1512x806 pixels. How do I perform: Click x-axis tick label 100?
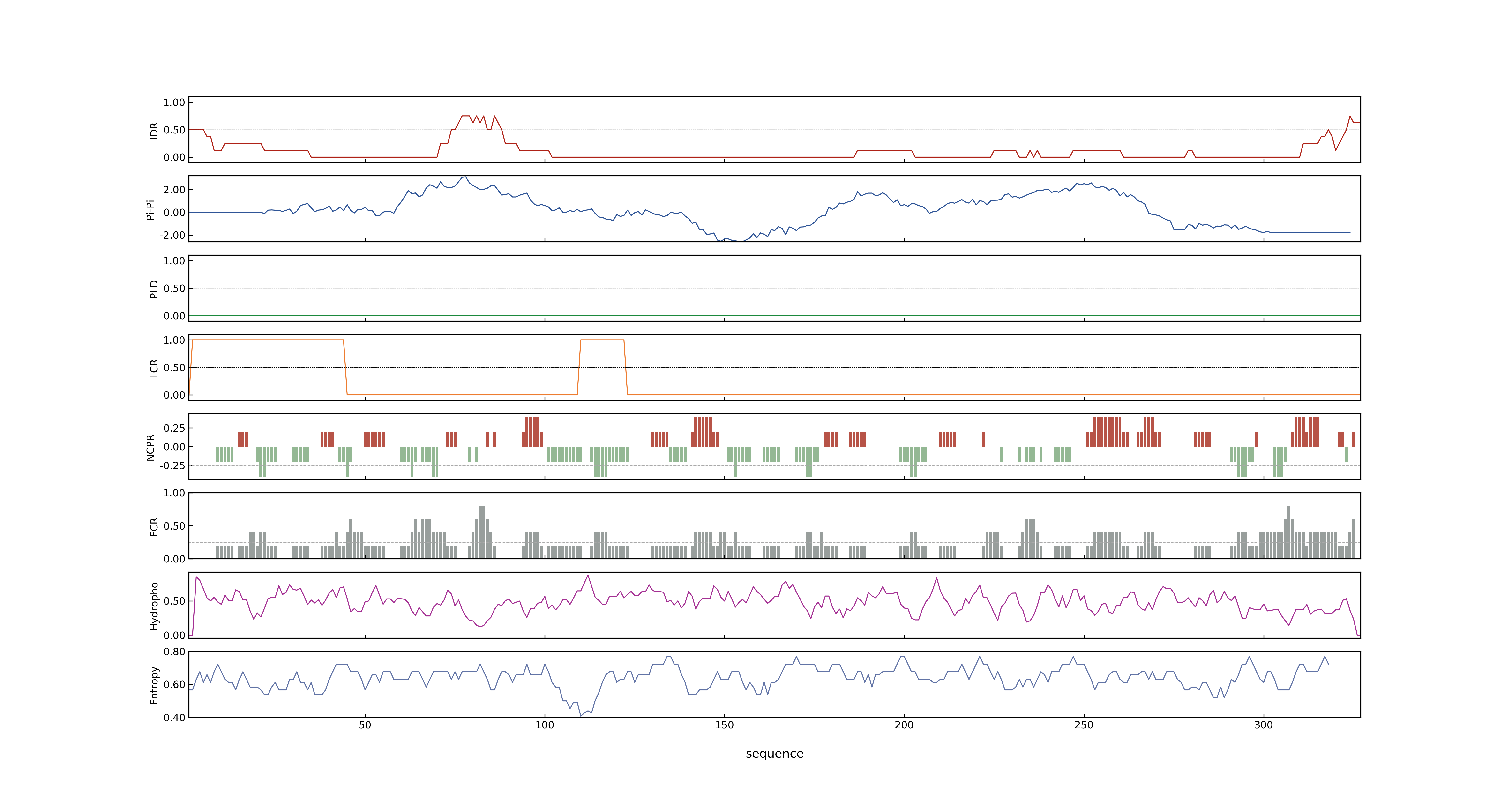pos(545,725)
